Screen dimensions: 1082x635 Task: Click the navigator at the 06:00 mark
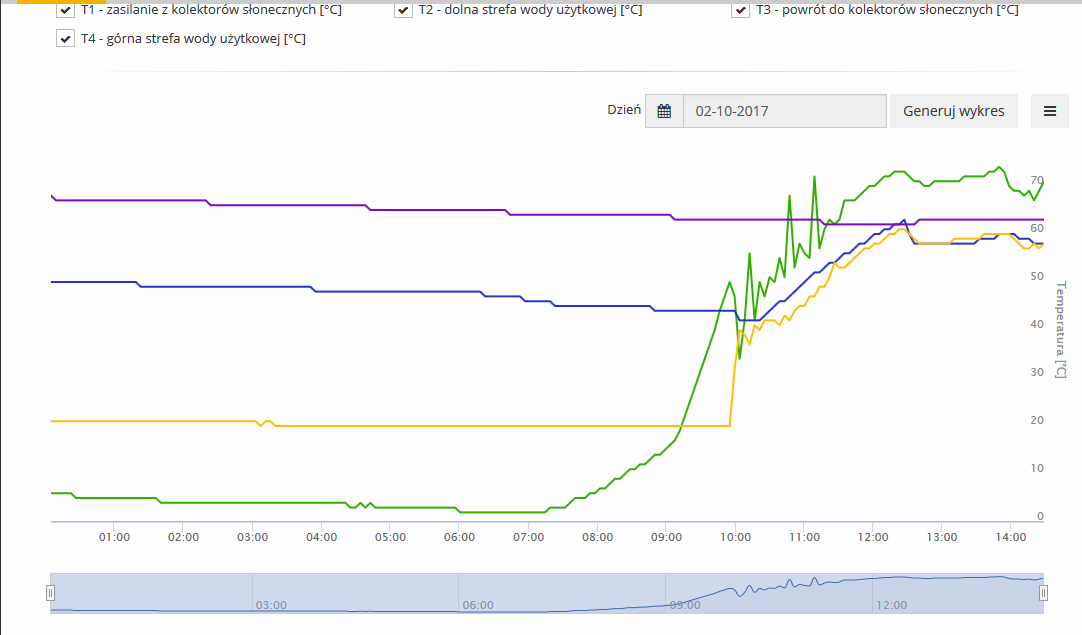point(477,604)
